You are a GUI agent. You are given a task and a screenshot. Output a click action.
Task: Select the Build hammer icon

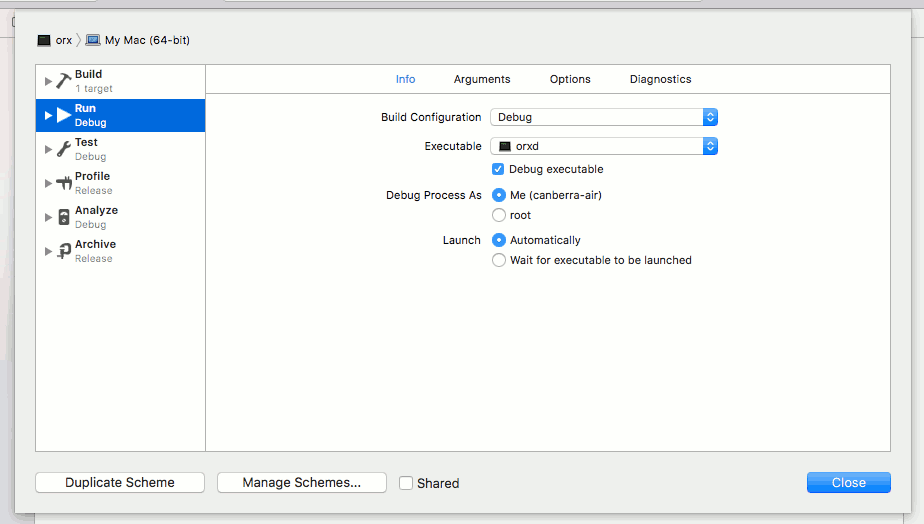(x=64, y=81)
